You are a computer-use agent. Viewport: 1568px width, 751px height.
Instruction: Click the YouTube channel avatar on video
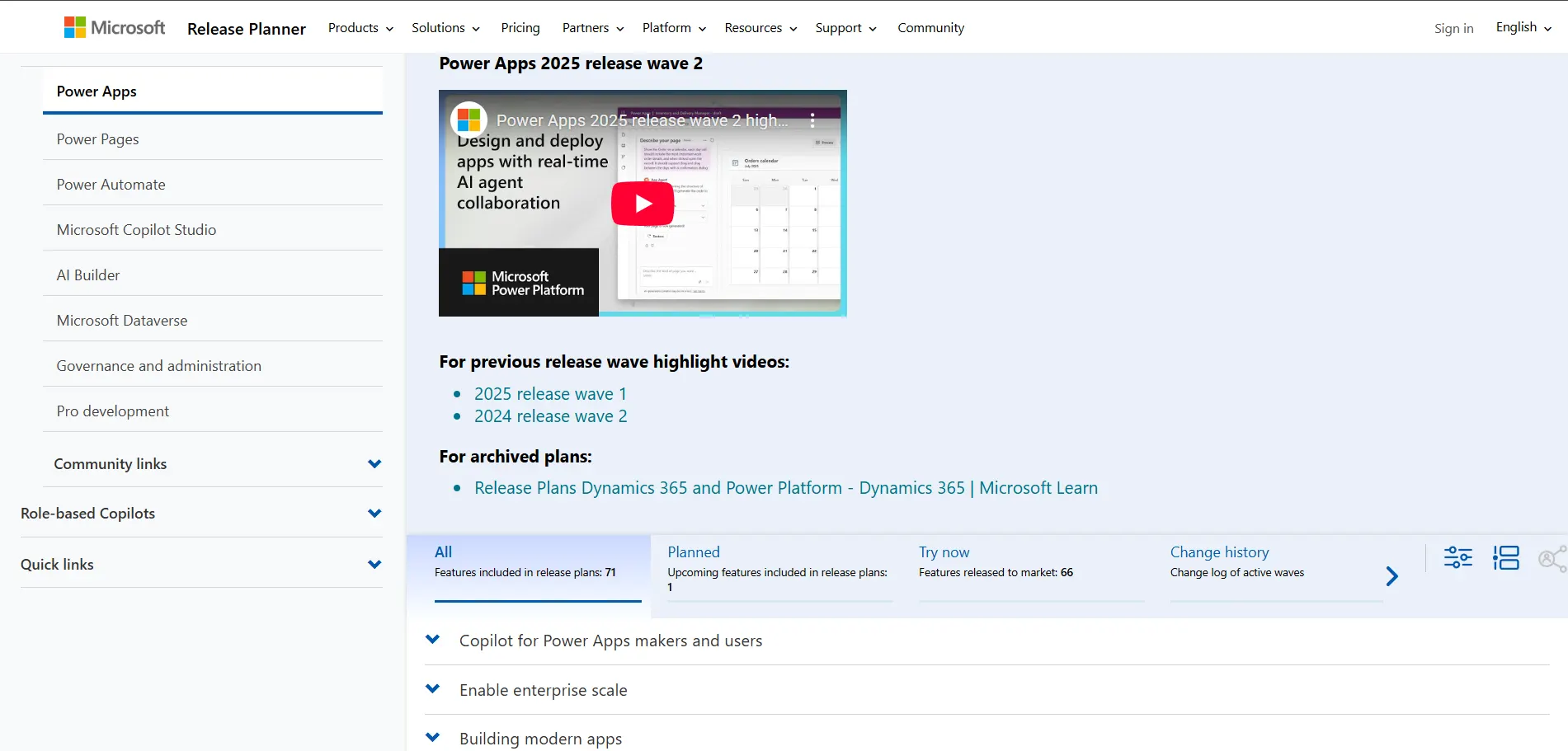coord(469,120)
